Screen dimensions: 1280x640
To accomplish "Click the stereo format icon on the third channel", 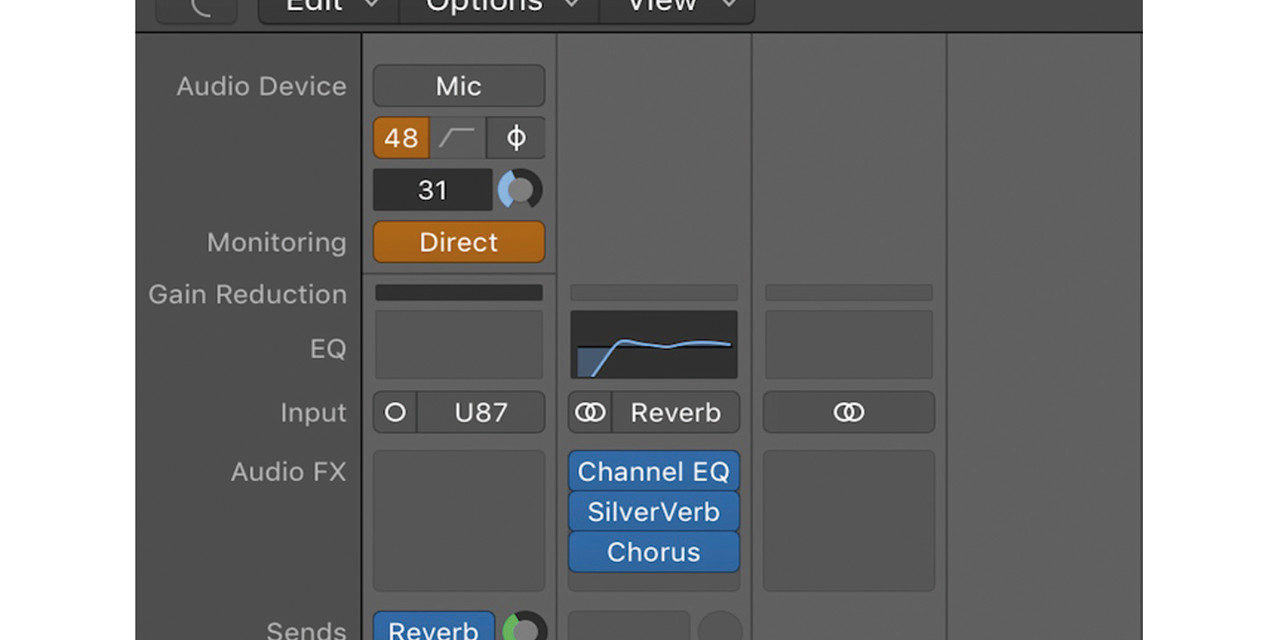I will tap(848, 412).
